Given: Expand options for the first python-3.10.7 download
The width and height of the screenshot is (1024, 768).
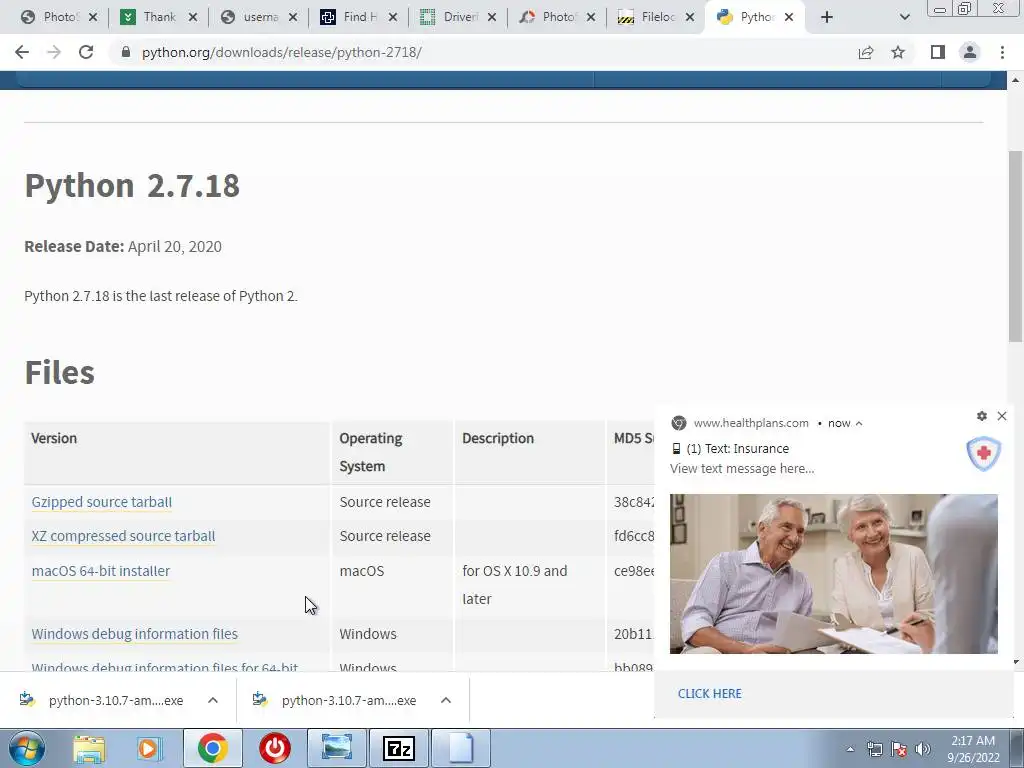Looking at the screenshot, I should click(213, 700).
